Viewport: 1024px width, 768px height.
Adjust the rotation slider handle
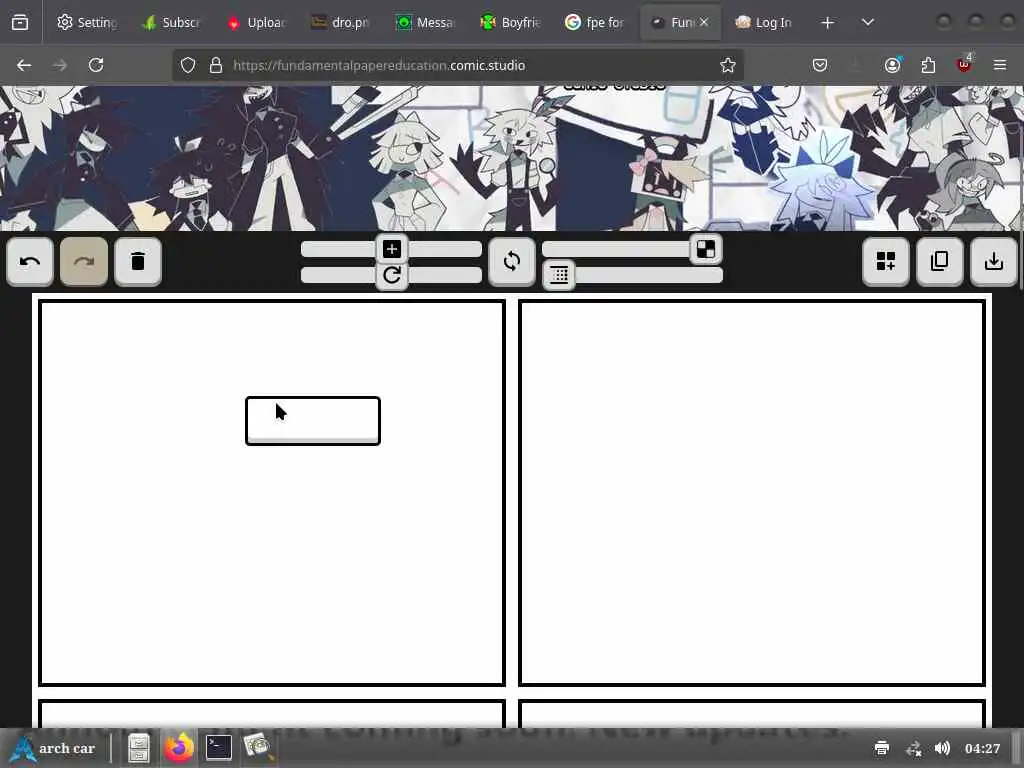(x=392, y=275)
